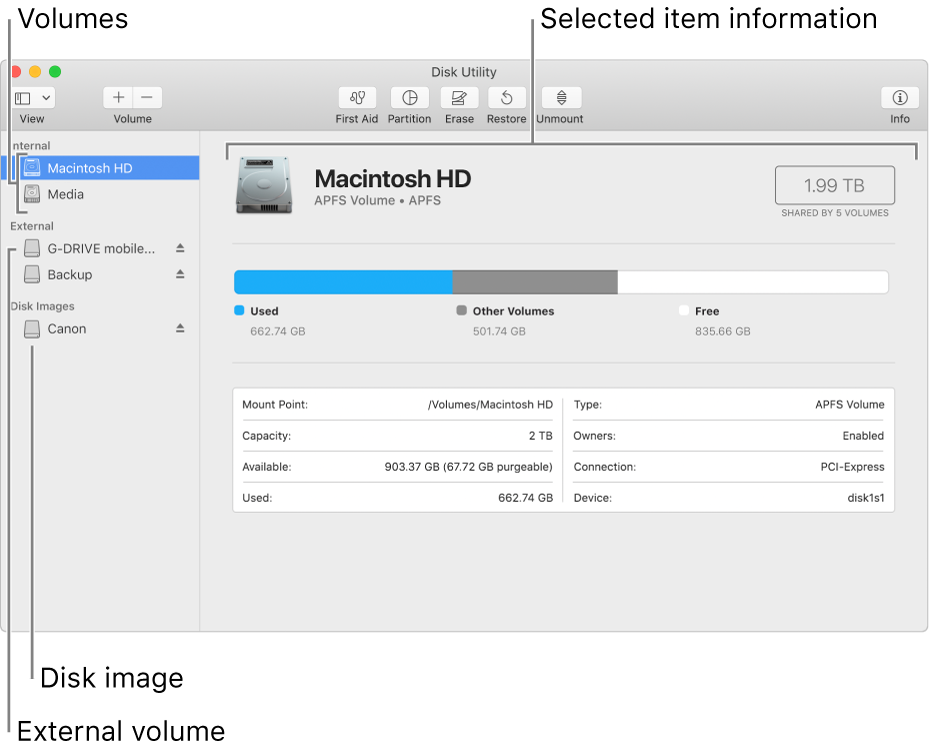Open the View sidebar dropdown

[33, 97]
